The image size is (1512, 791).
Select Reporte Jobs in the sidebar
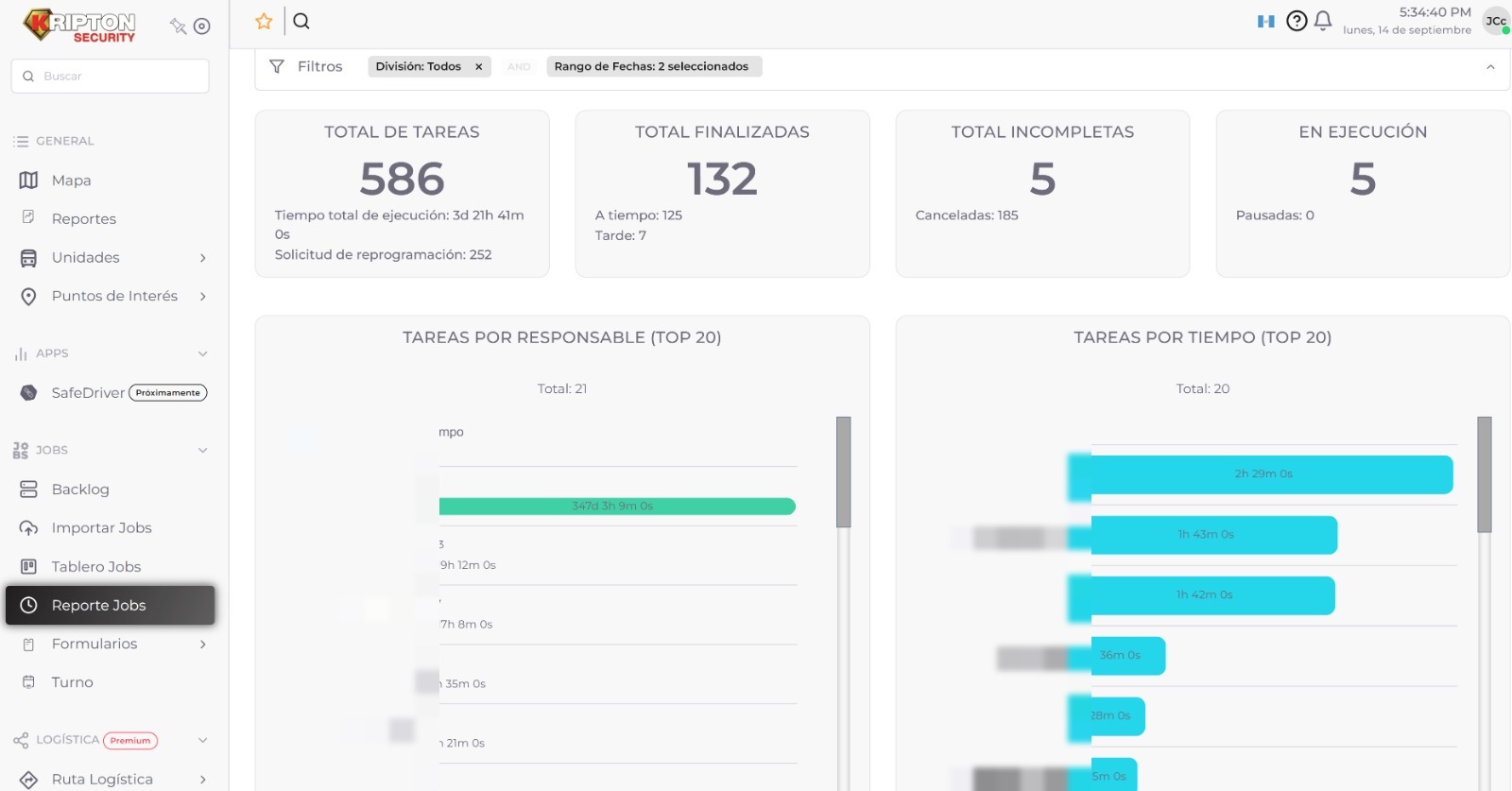[110, 606]
